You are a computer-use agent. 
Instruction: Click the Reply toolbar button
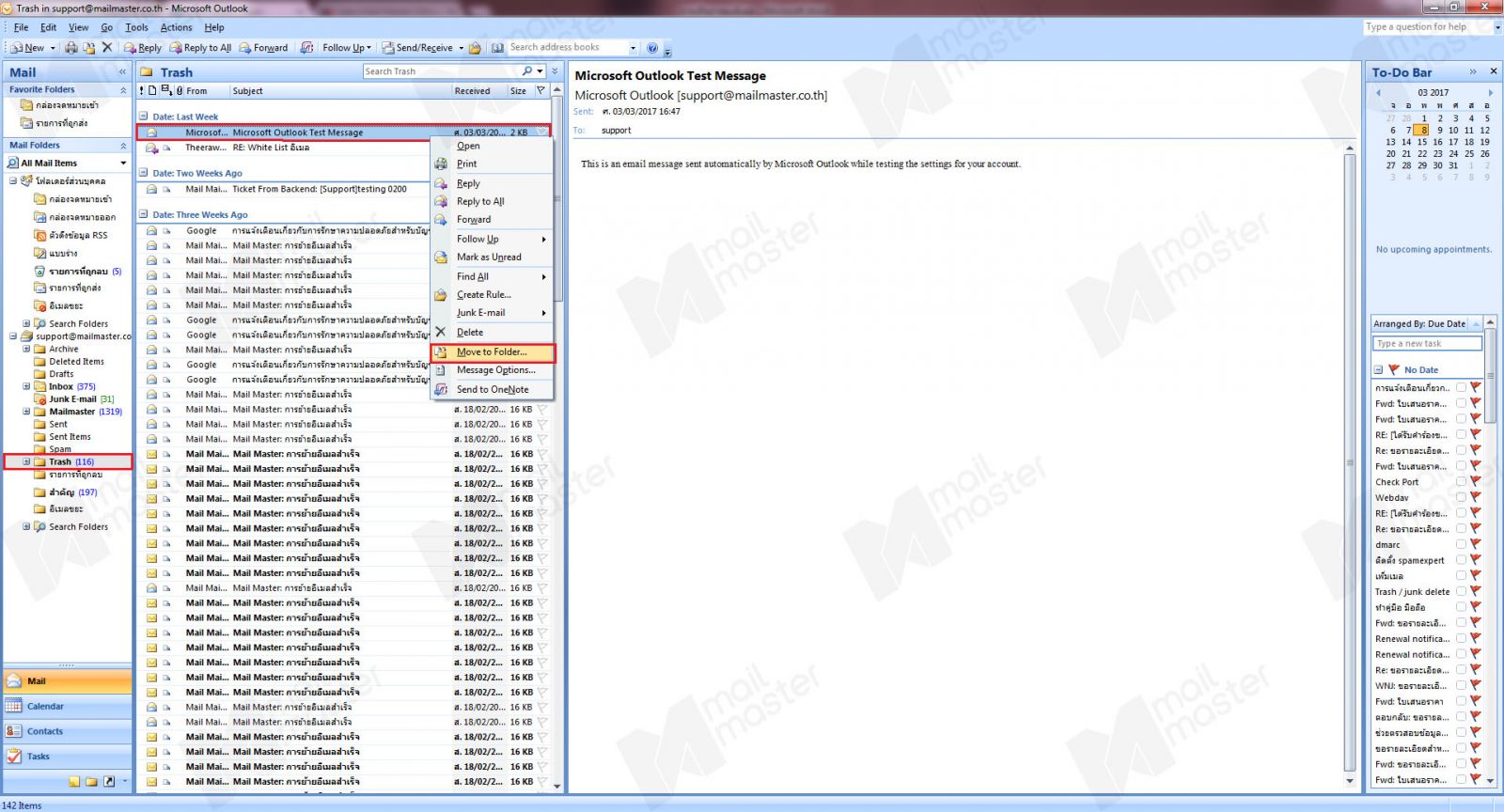(x=143, y=47)
